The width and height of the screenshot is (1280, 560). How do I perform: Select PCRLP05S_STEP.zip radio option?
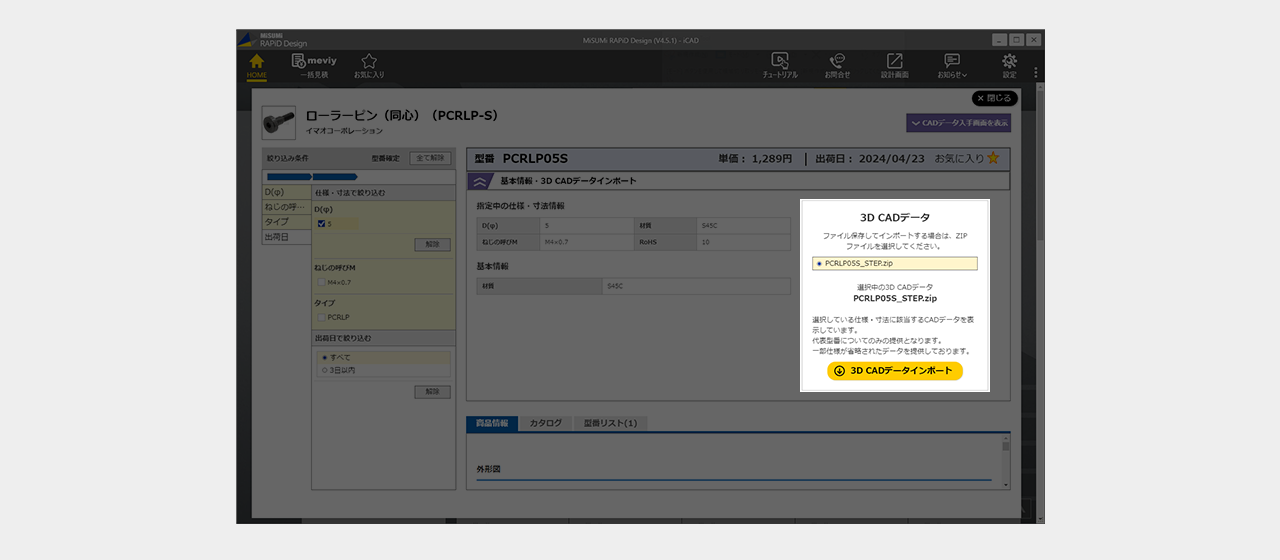tap(820, 264)
